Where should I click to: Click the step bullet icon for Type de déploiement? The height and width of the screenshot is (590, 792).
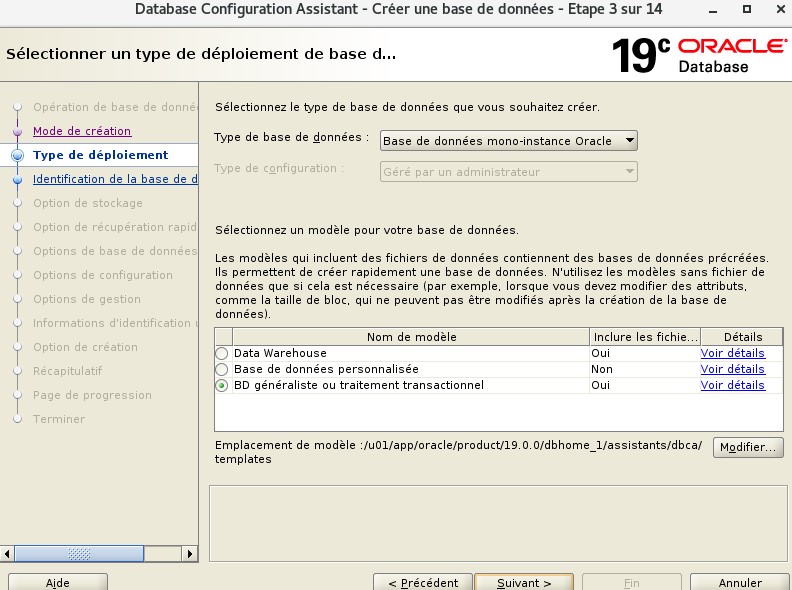[x=18, y=155]
